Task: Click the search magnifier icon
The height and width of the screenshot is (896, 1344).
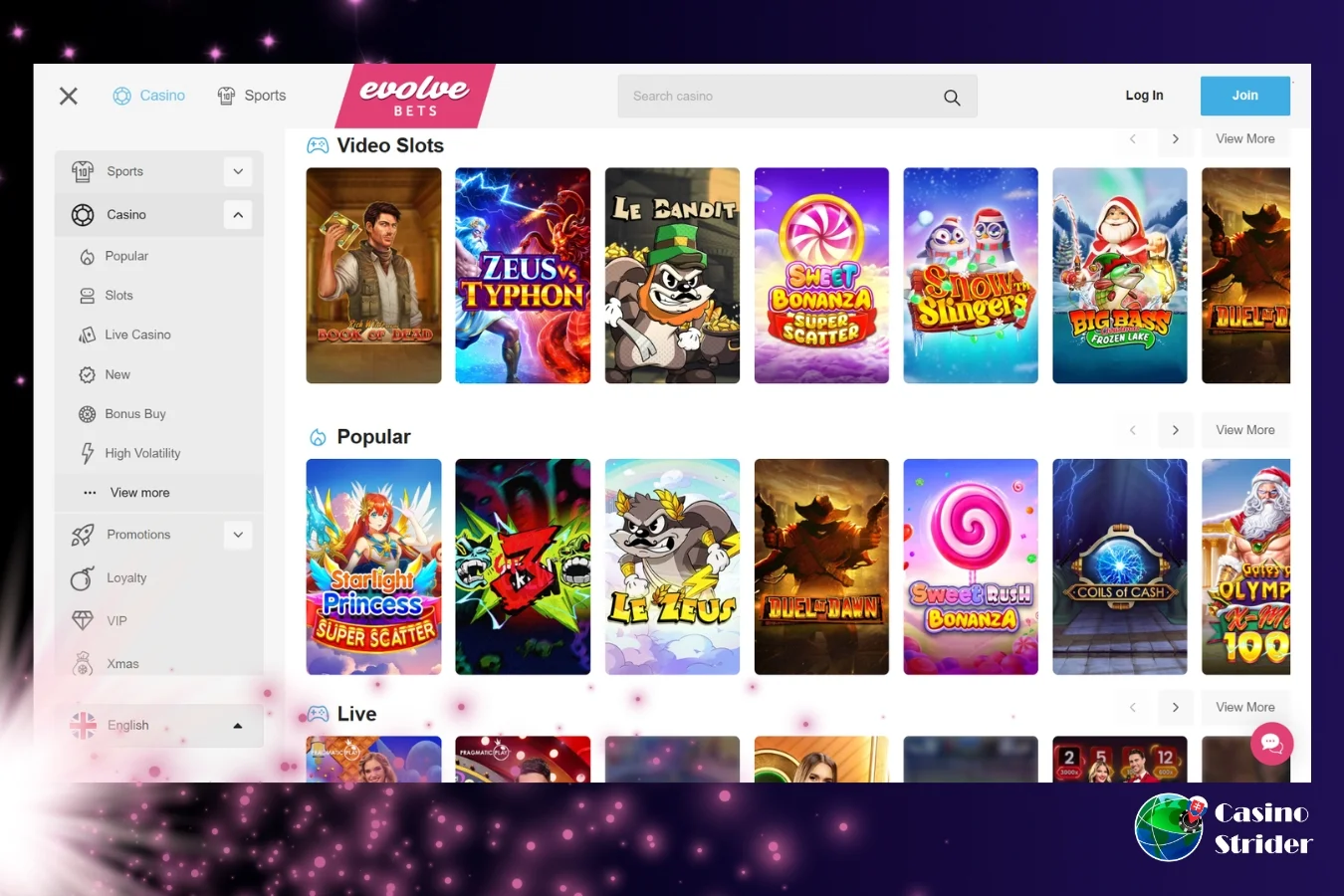Action: pos(952,98)
